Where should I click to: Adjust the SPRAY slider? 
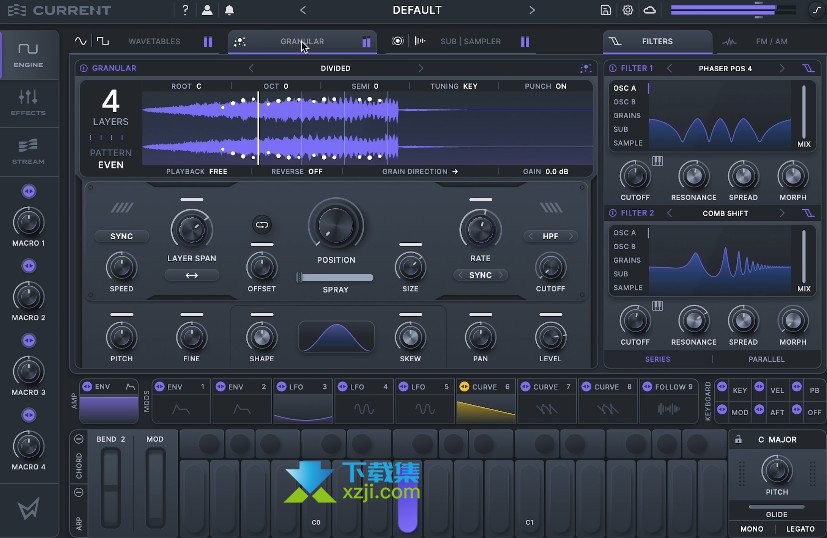tap(335, 277)
